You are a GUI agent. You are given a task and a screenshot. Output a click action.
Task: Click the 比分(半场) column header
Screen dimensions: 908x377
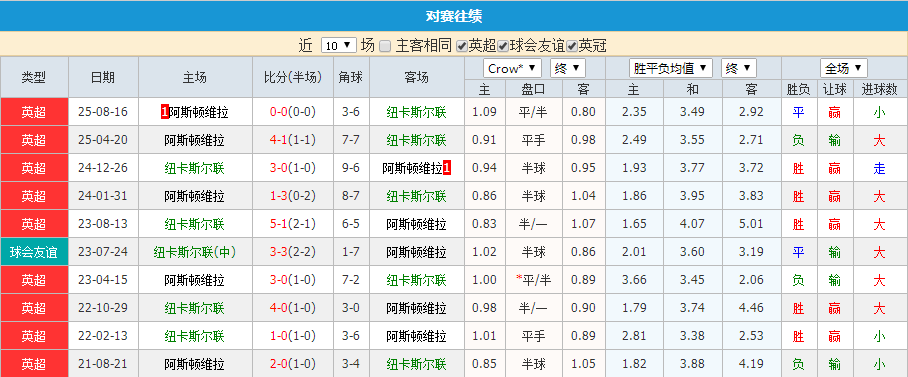pyautogui.click(x=293, y=77)
